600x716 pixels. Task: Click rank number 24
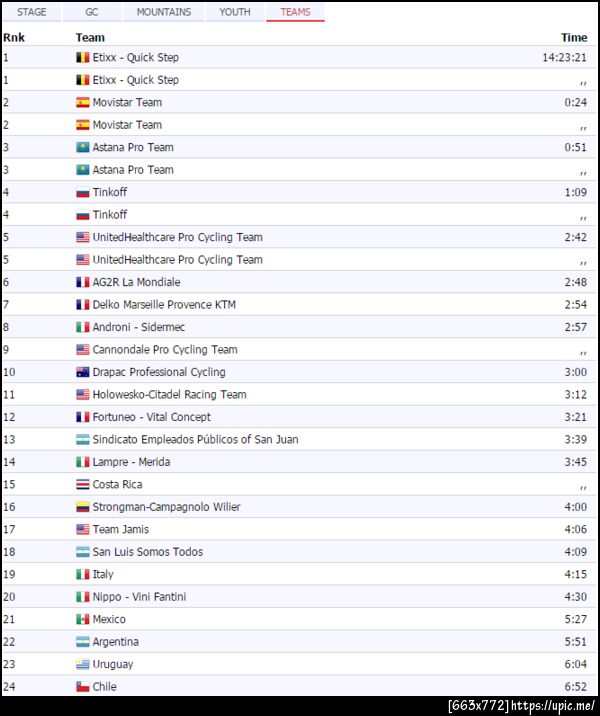9,687
